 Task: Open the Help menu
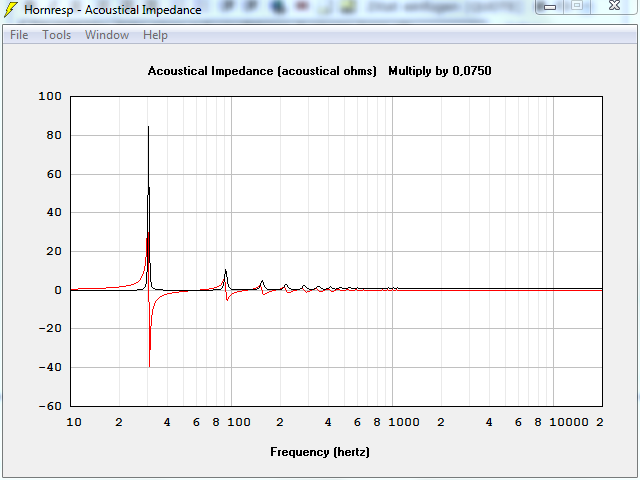pyautogui.click(x=155, y=35)
